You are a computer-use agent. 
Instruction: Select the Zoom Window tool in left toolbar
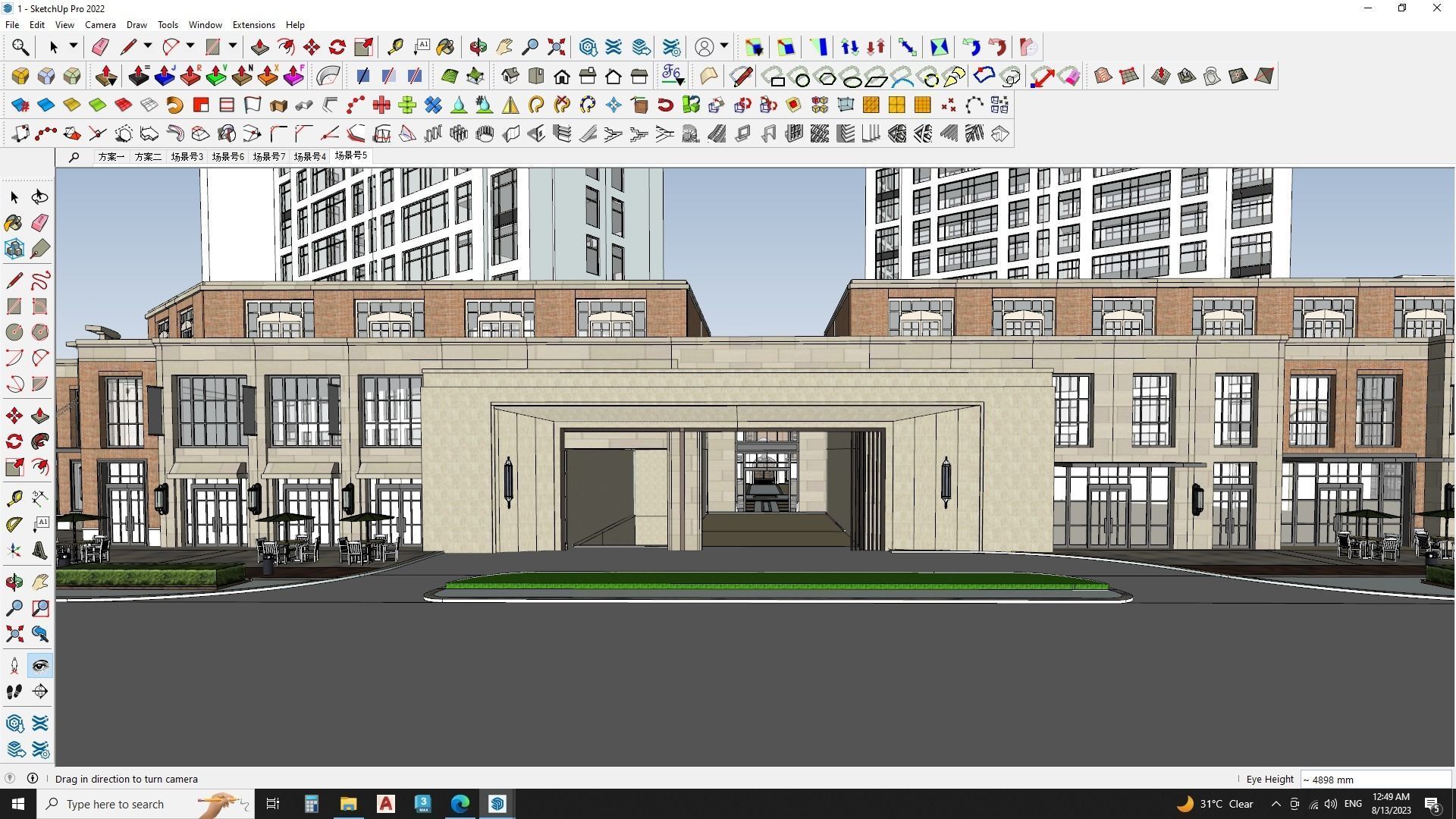[x=39, y=608]
